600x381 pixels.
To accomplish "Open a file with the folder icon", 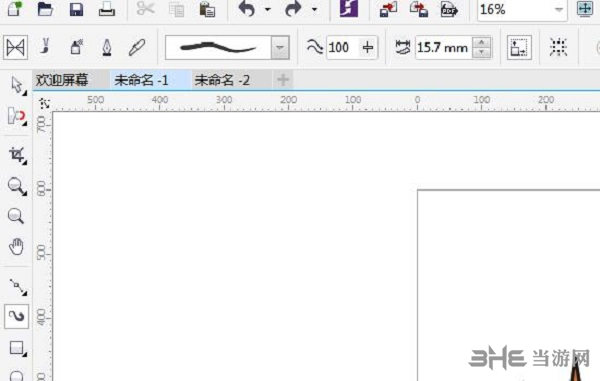I will (45, 8).
